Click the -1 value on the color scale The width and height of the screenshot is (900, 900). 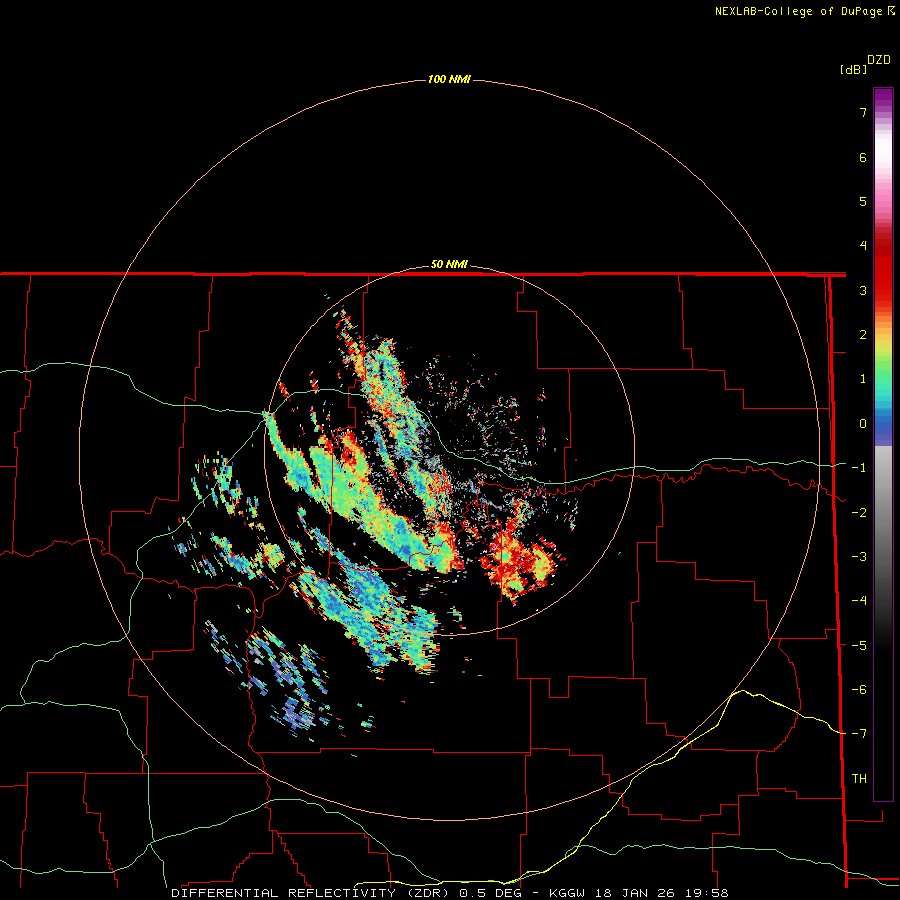859,468
